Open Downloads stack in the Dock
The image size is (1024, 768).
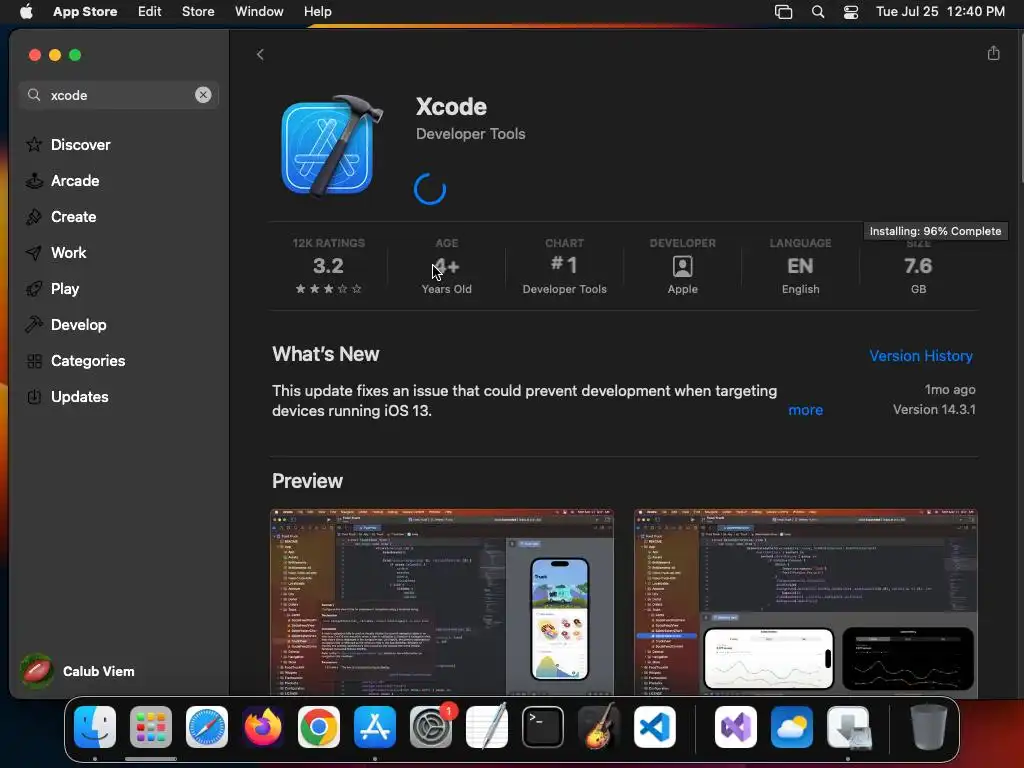[x=848, y=727]
